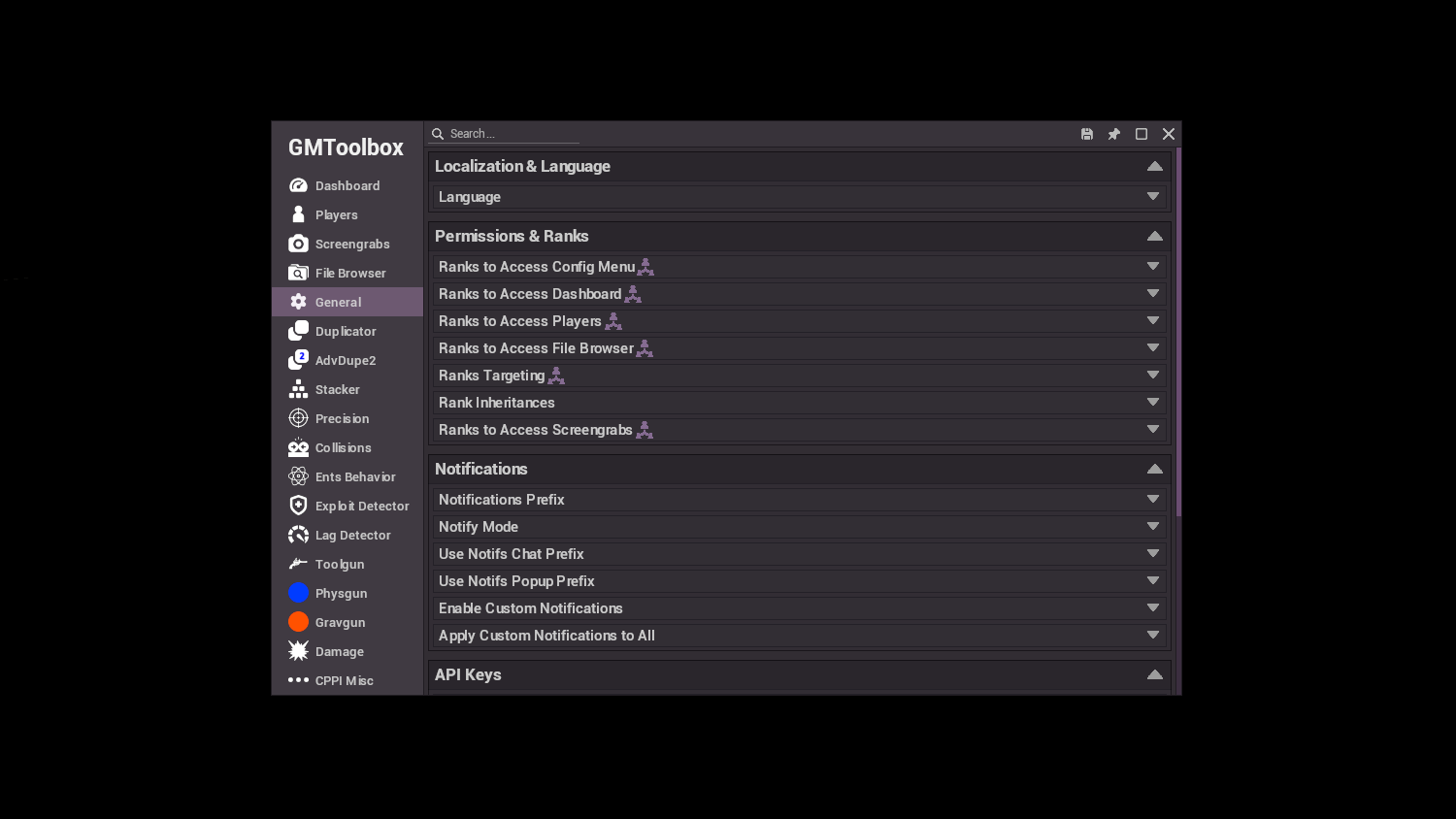Click the Precision crosshair icon
Screen dimensions: 1456x819
298,418
